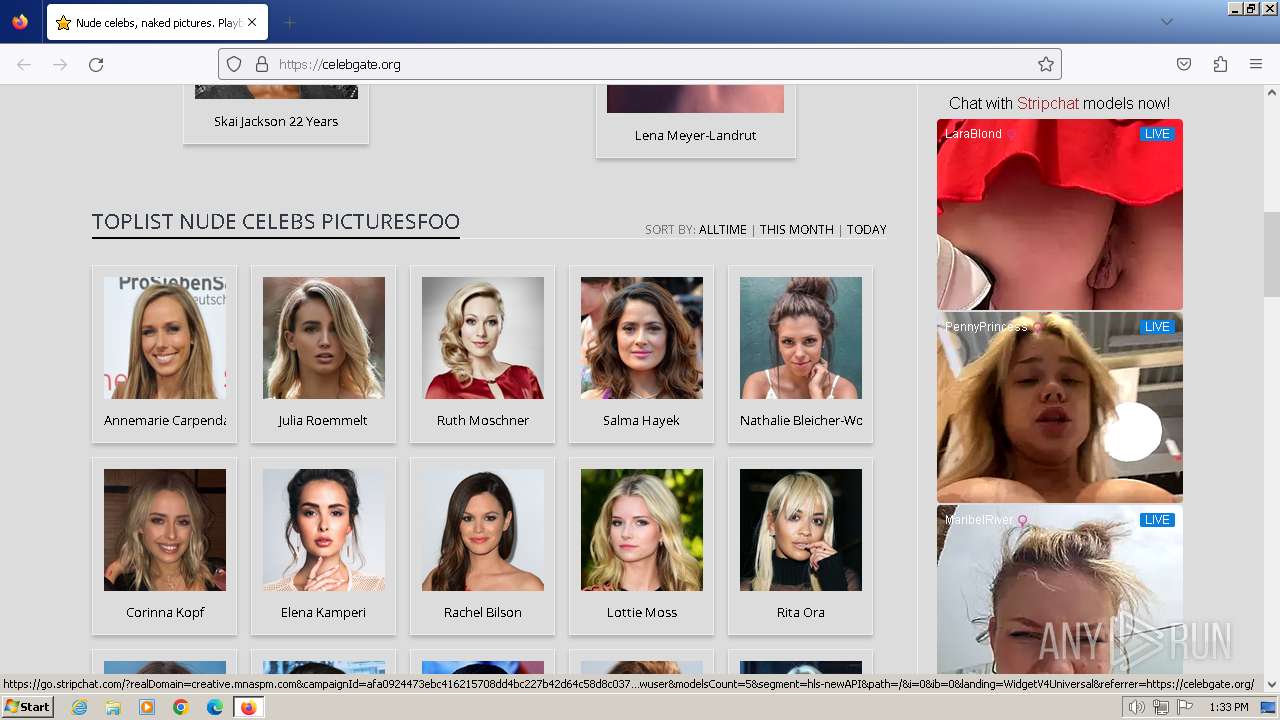The height and width of the screenshot is (720, 1280).
Task: Launch Google Chrome from the taskbar
Action: (x=181, y=707)
